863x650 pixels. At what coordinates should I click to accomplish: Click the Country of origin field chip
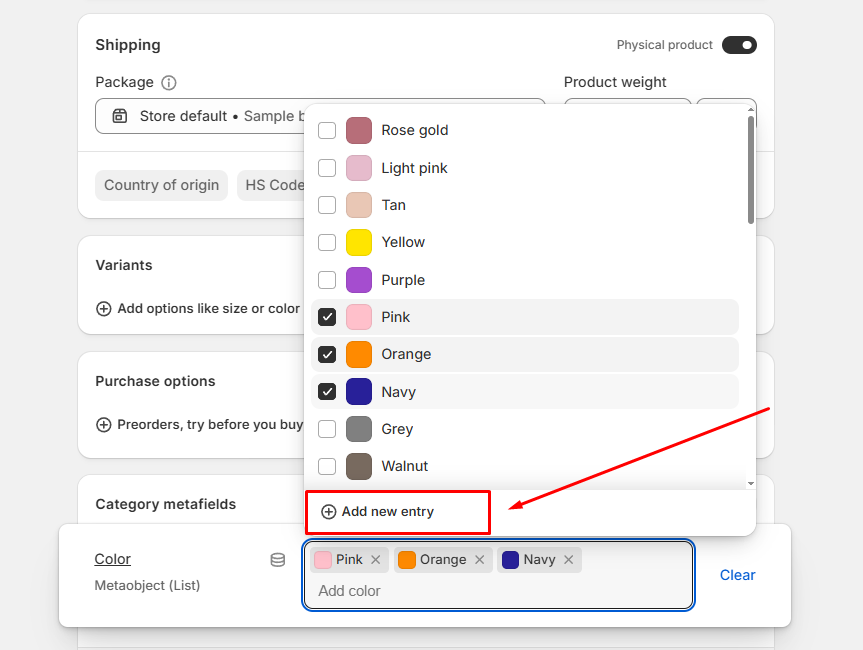click(162, 185)
